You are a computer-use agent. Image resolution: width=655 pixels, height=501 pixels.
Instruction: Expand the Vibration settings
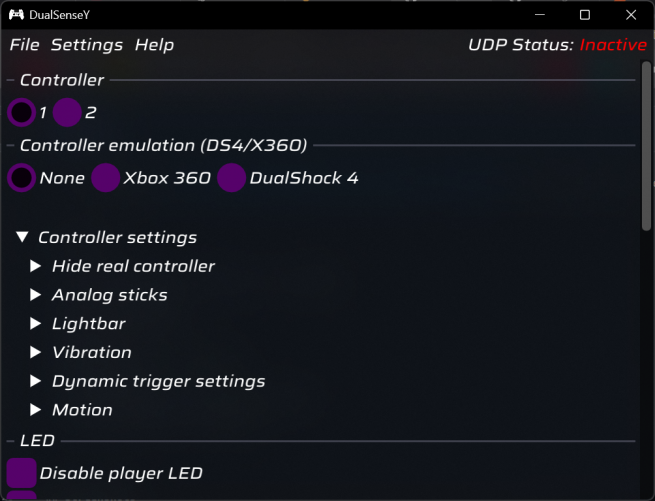click(36, 353)
